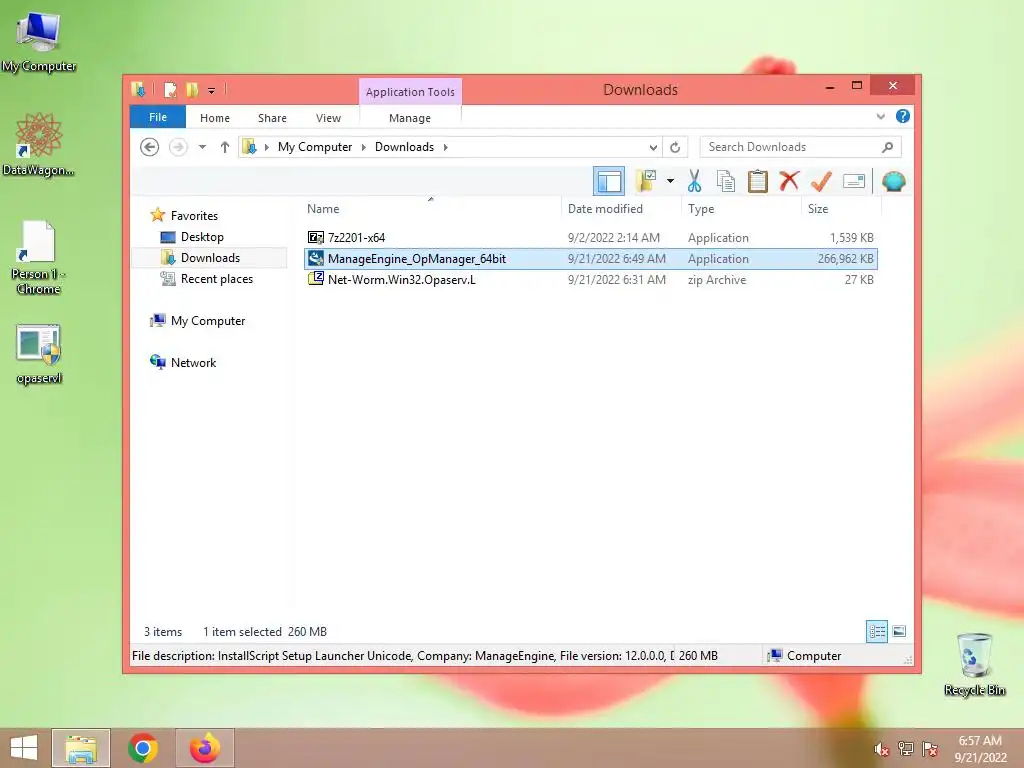This screenshot has height=768, width=1024.
Task: Click the Net-Worm.Win32.Opaserv.L zip icon
Action: coord(315,279)
